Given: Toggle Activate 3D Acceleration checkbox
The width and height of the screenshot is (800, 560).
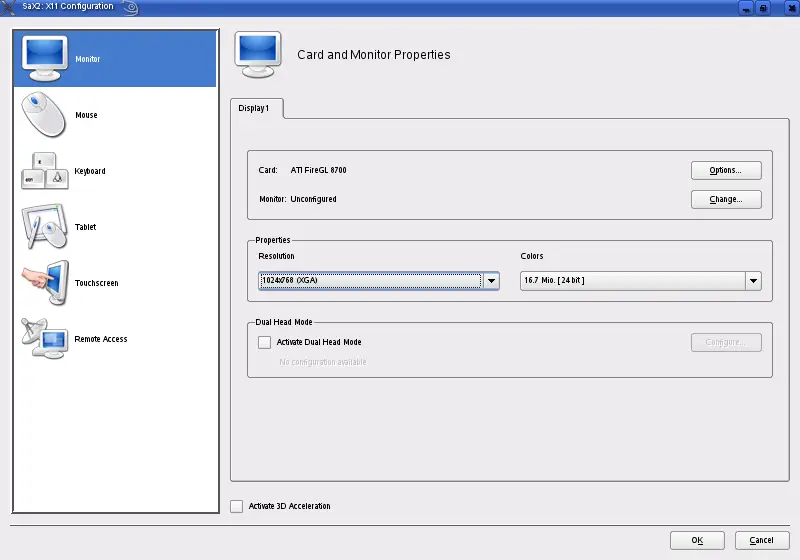Looking at the screenshot, I should [236, 506].
